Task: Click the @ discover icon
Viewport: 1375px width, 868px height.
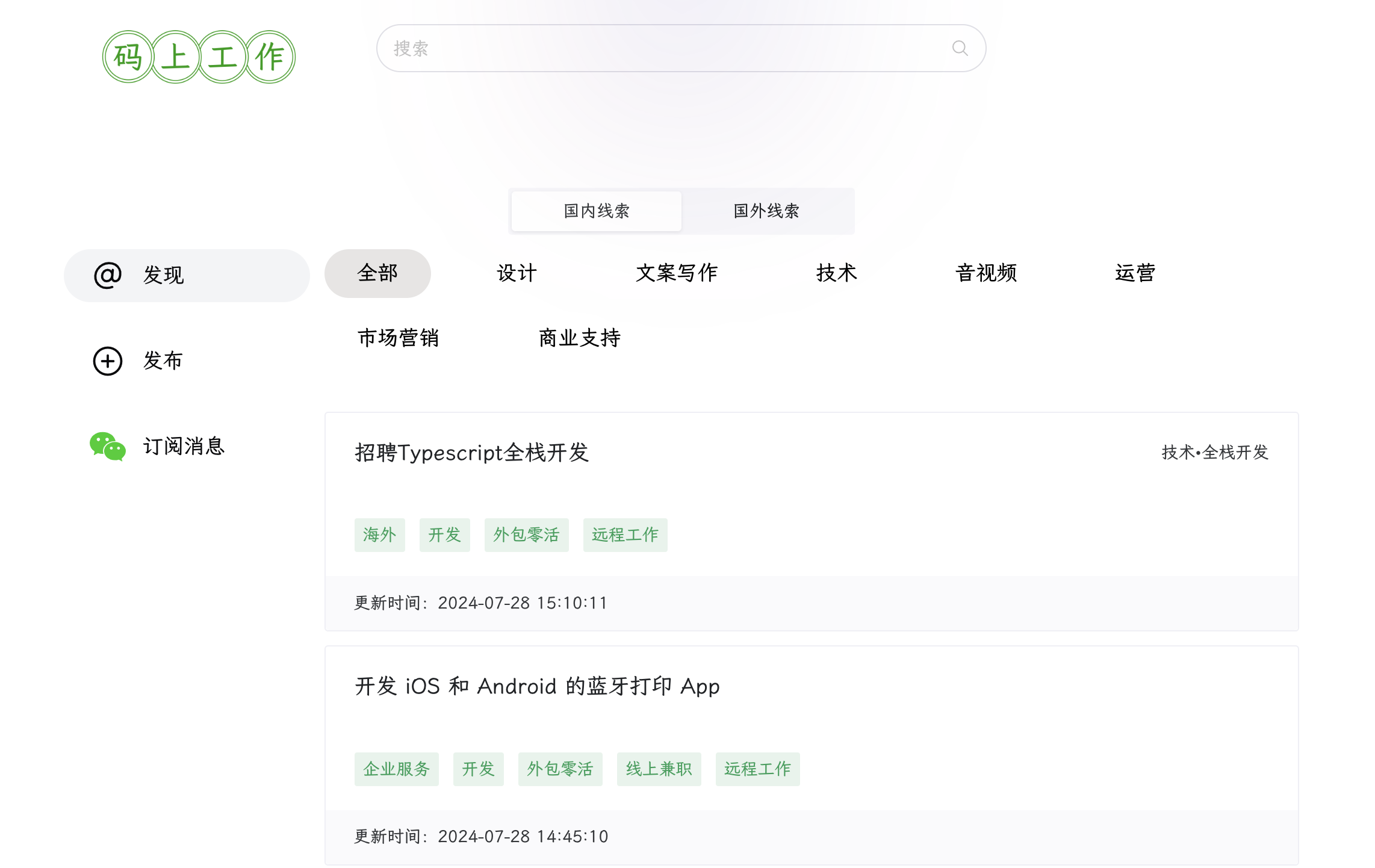Action: 108,275
